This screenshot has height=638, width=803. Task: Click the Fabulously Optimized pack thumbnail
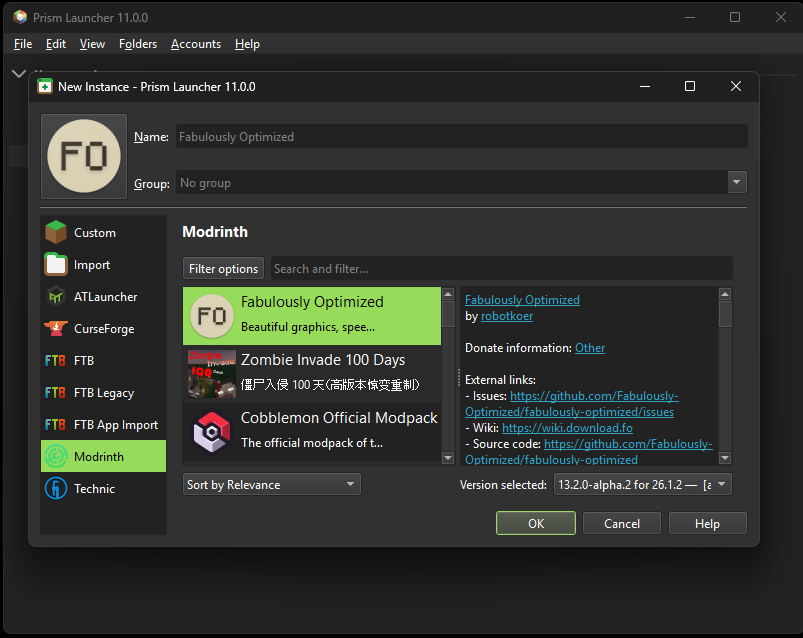click(212, 316)
